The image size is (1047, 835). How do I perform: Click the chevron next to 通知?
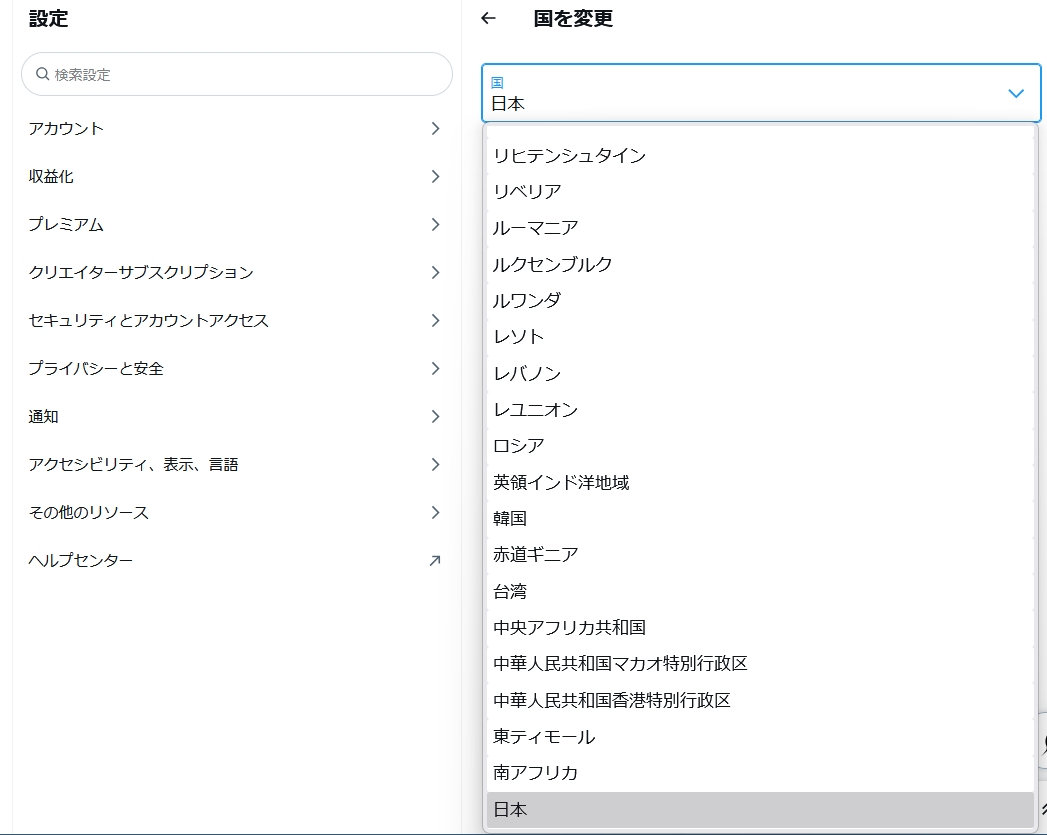[x=435, y=417]
